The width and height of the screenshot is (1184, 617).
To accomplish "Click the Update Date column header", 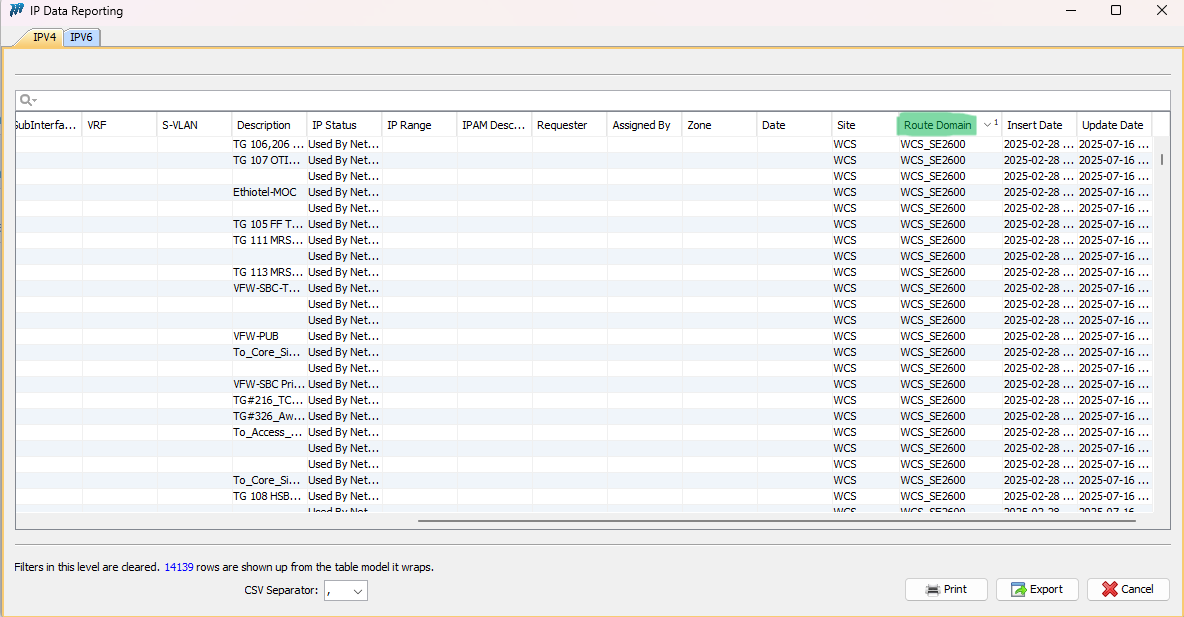I will point(1112,125).
